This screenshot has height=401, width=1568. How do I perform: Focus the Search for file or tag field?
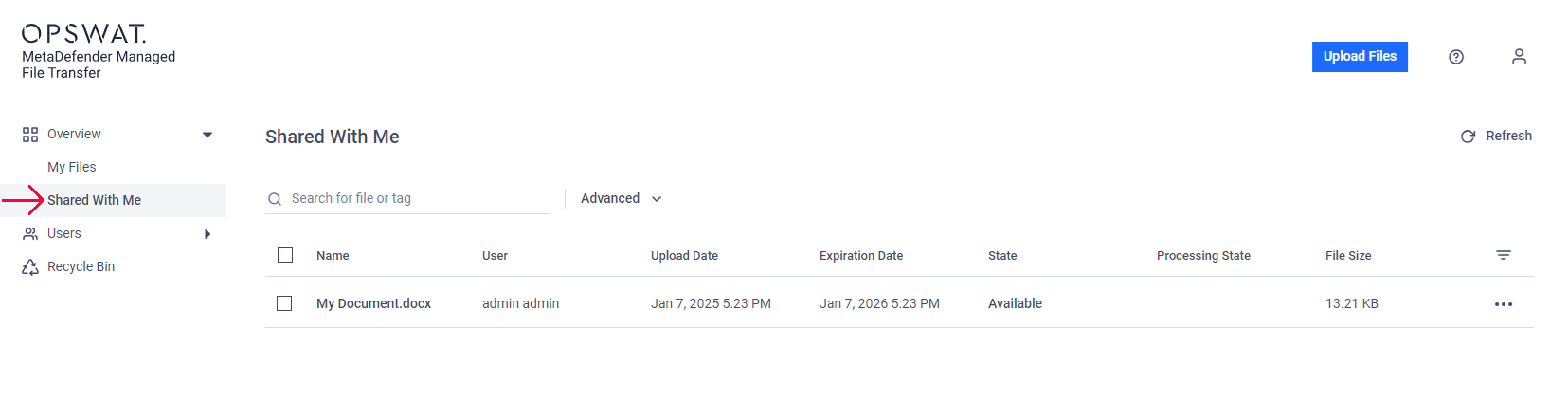(407, 198)
